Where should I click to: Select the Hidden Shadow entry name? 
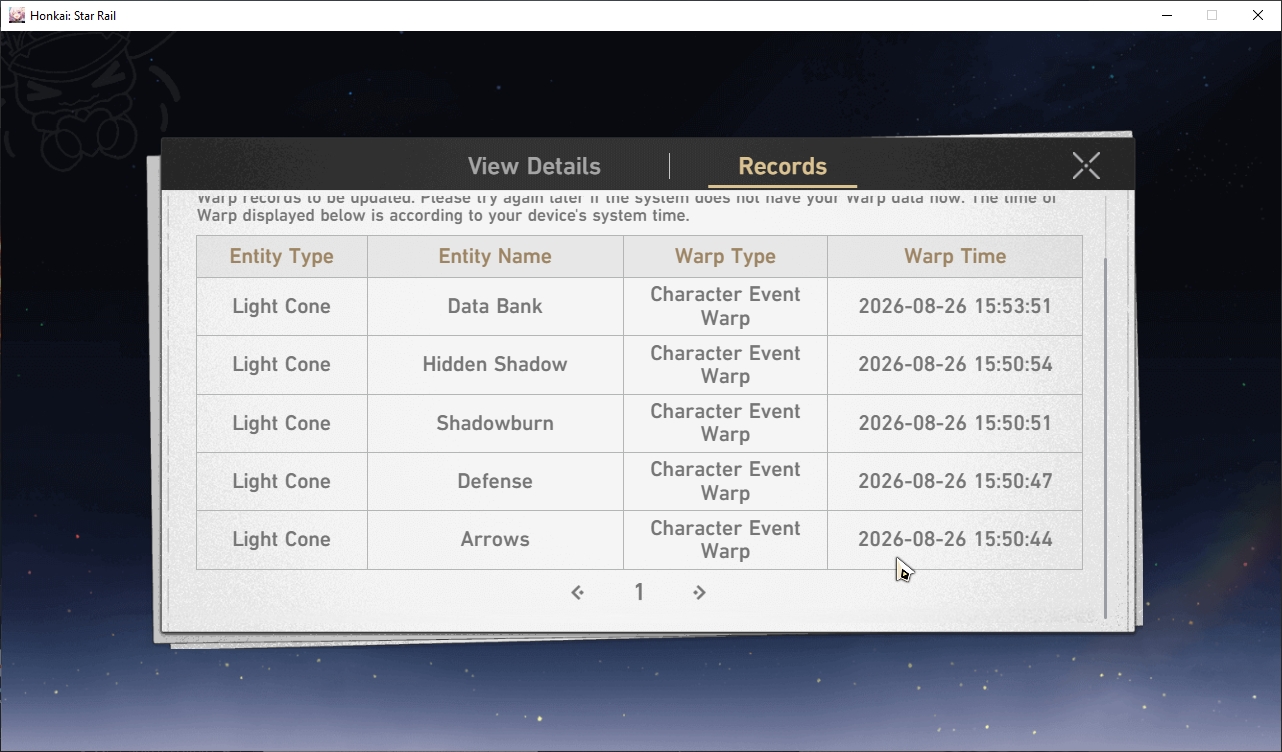pyautogui.click(x=495, y=364)
